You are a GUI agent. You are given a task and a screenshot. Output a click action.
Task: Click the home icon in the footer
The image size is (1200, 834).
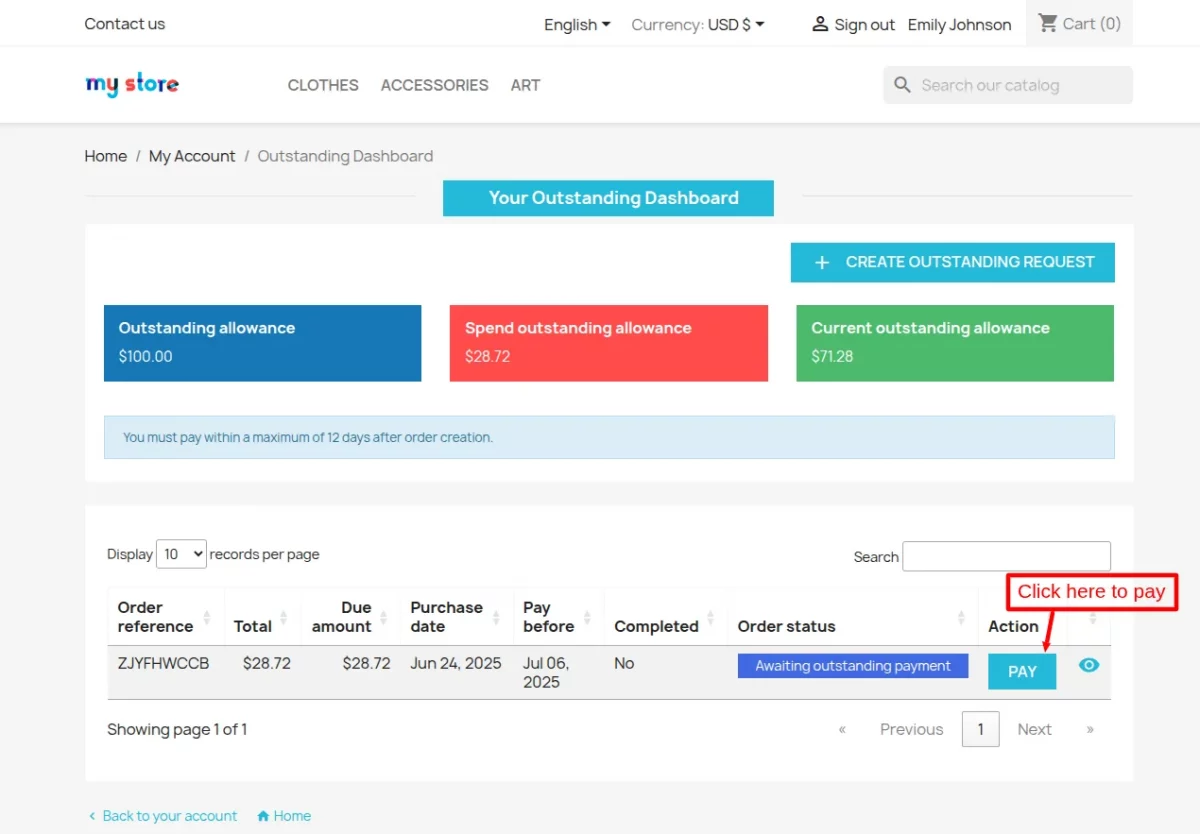(263, 816)
